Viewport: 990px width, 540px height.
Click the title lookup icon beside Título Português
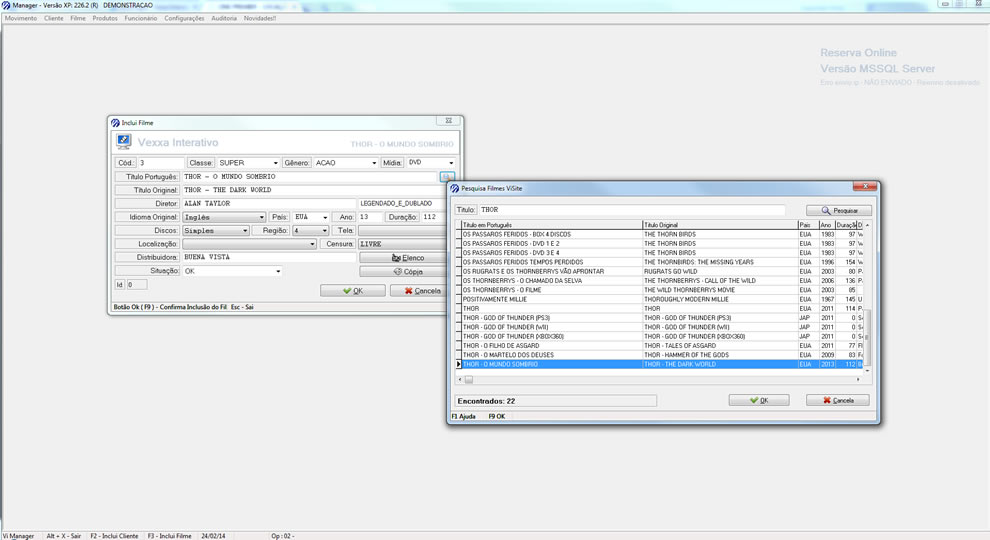coord(447,177)
